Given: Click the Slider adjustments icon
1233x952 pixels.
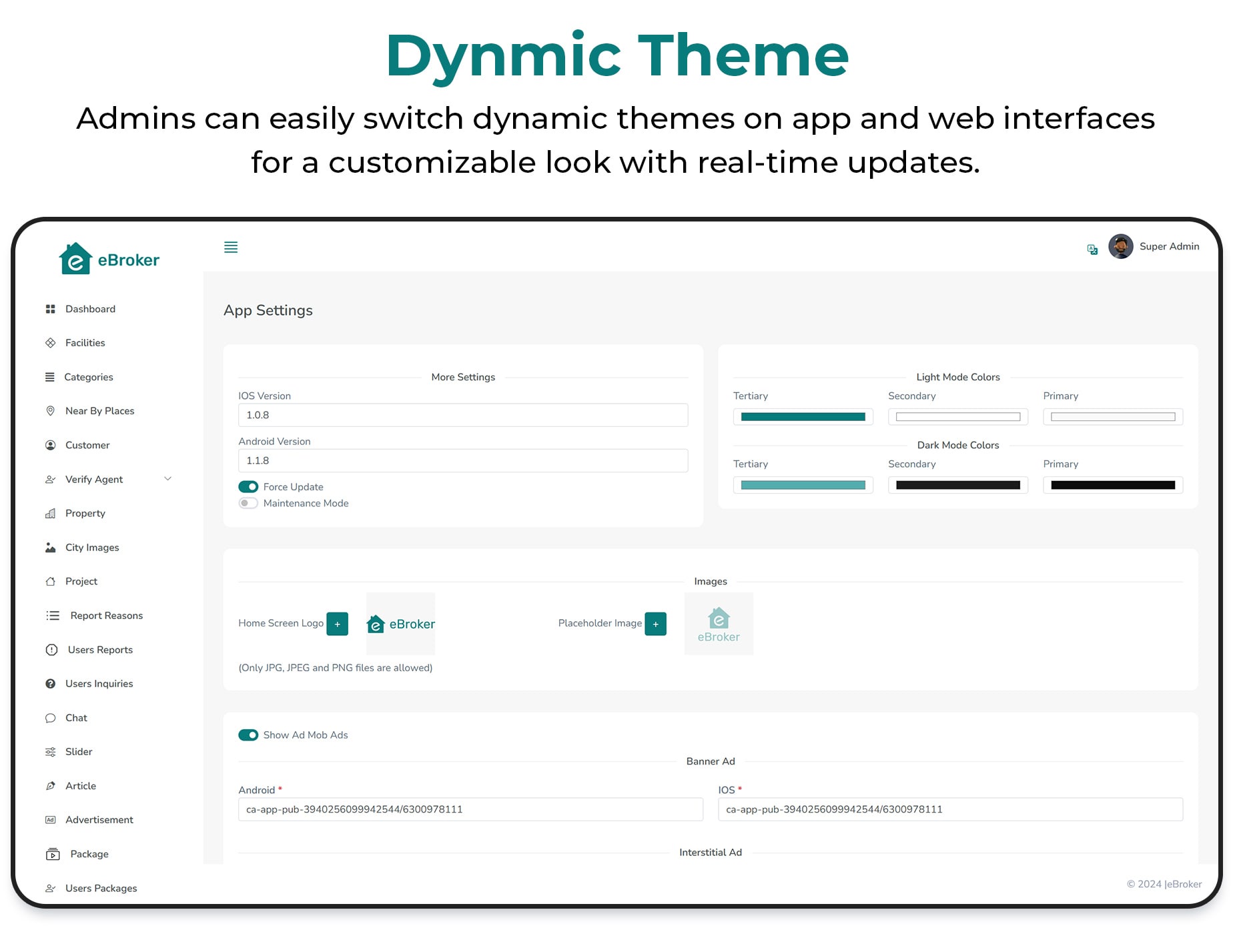Looking at the screenshot, I should click(50, 752).
